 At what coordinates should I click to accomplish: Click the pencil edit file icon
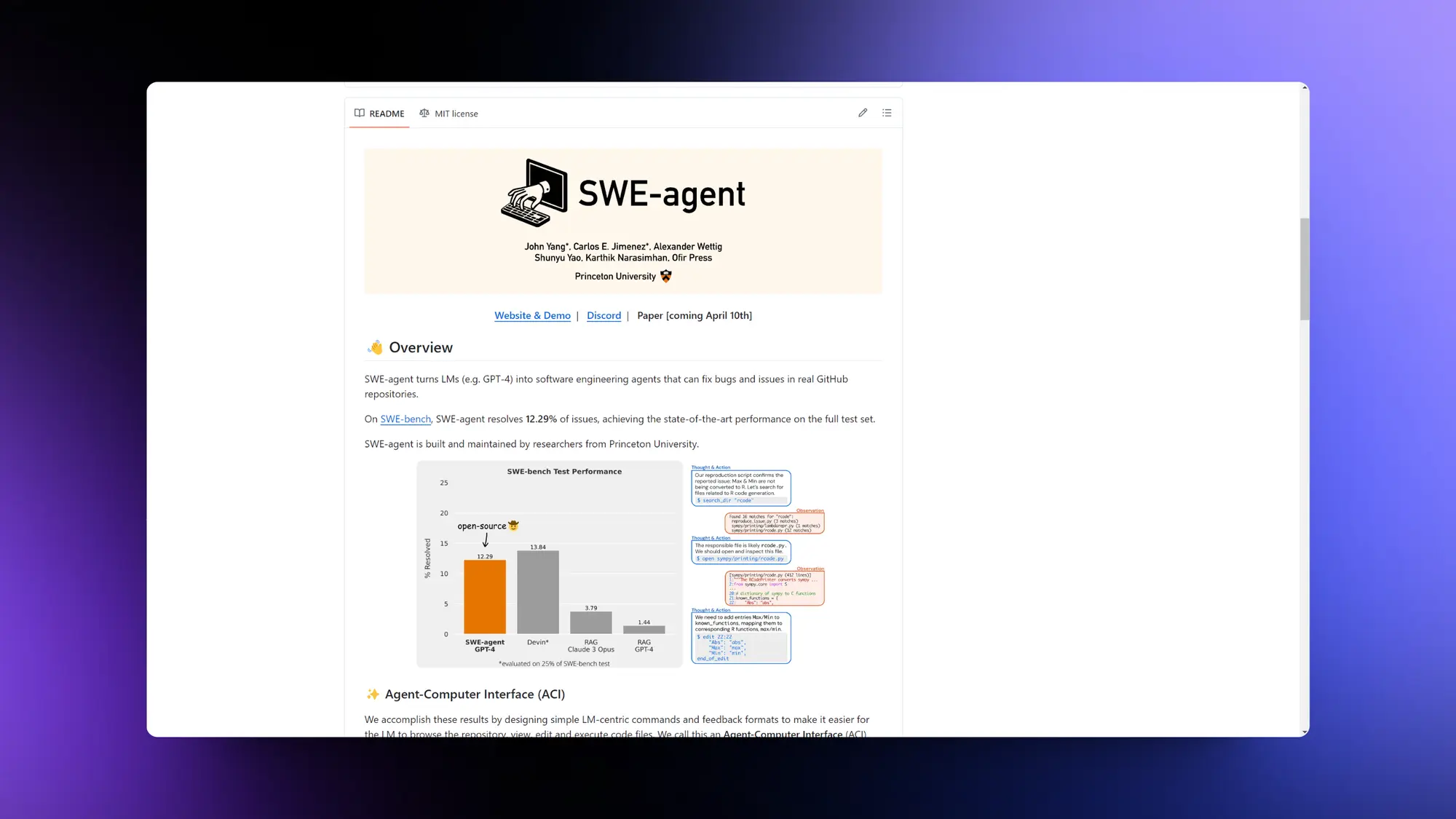(x=863, y=113)
